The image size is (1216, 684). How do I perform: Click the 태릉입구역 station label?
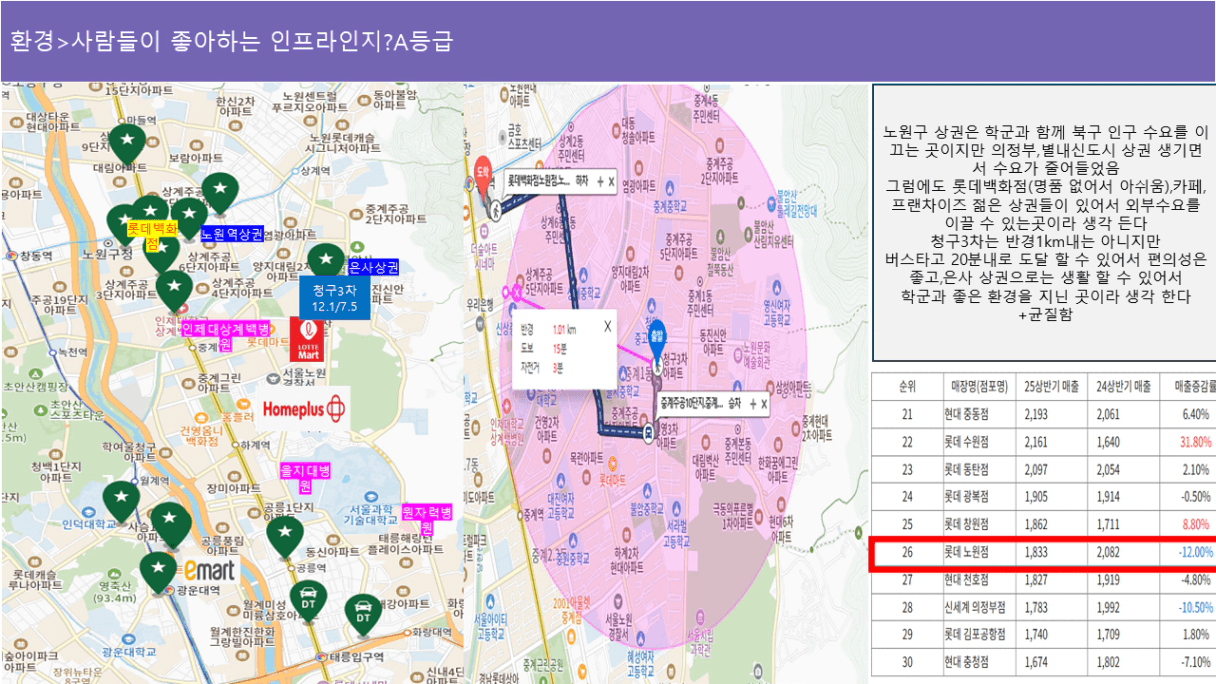pyautogui.click(x=355, y=656)
